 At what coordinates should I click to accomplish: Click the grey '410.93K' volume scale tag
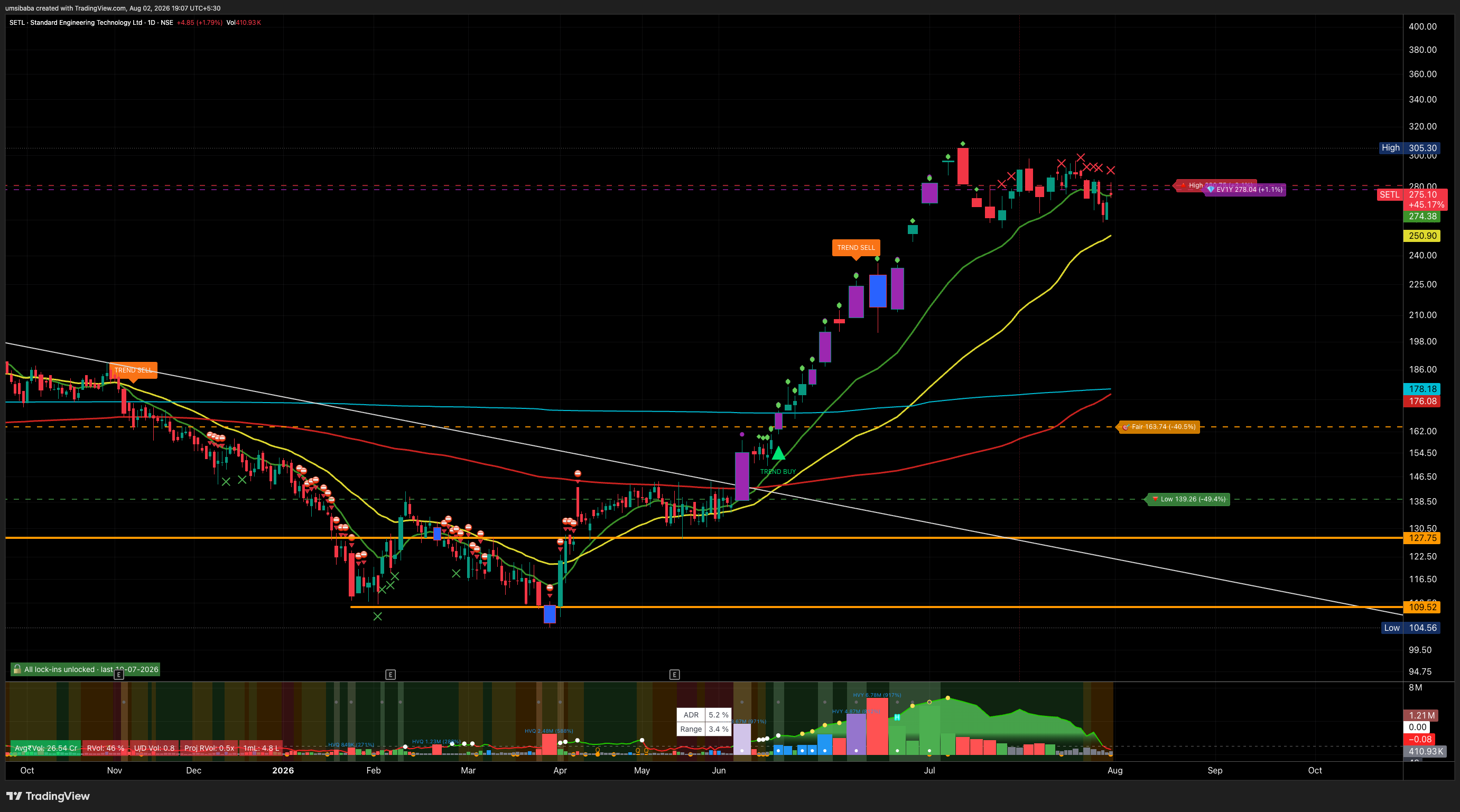(x=1426, y=751)
